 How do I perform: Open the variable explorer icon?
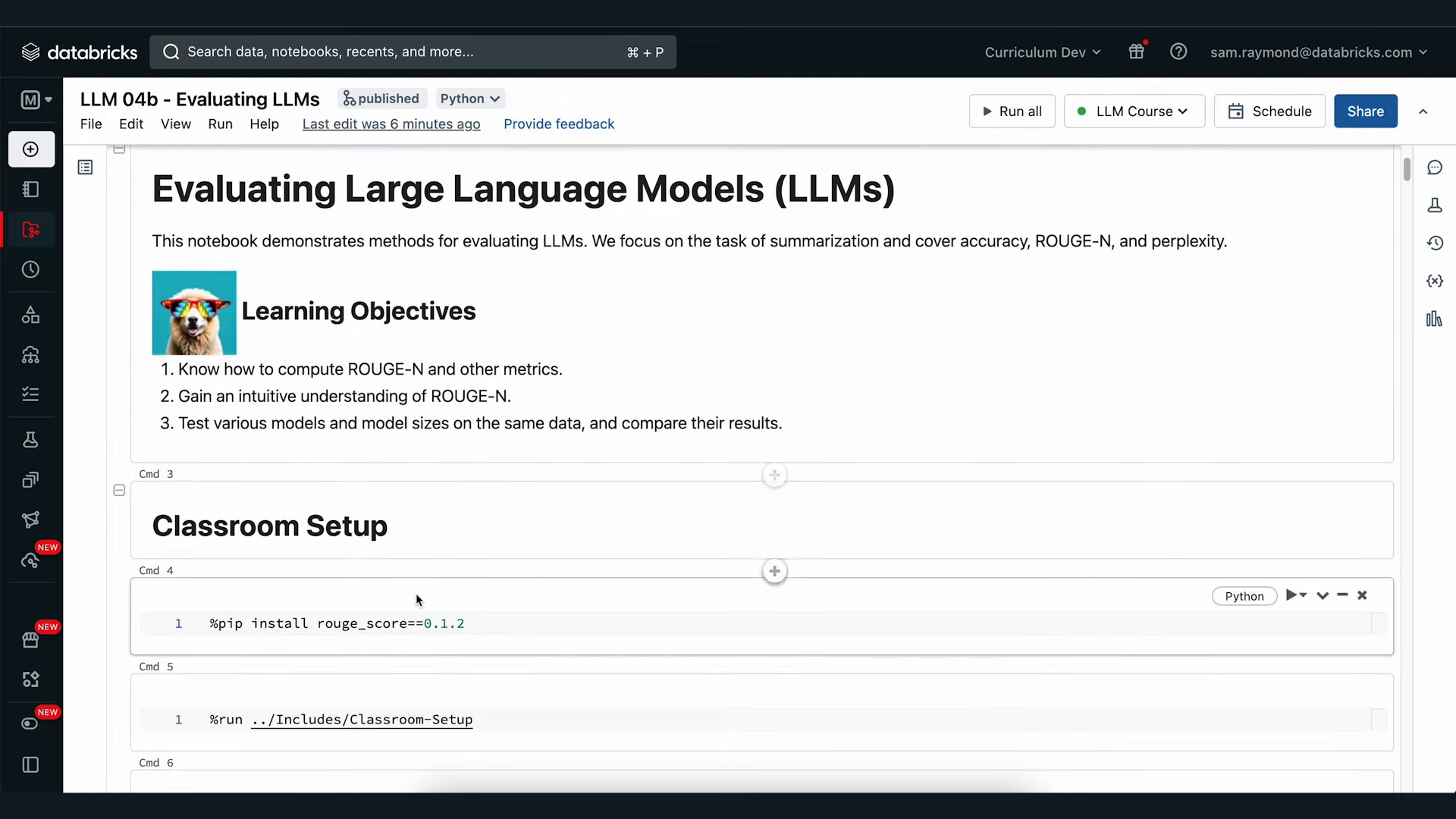(1434, 281)
